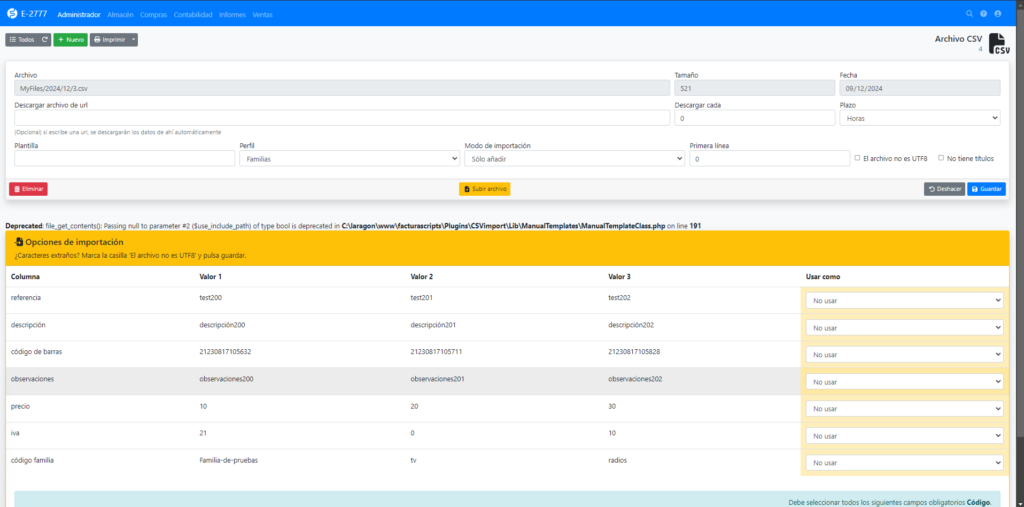Click the search magnifier icon in navbar
1024x507 pixels.
969,14
